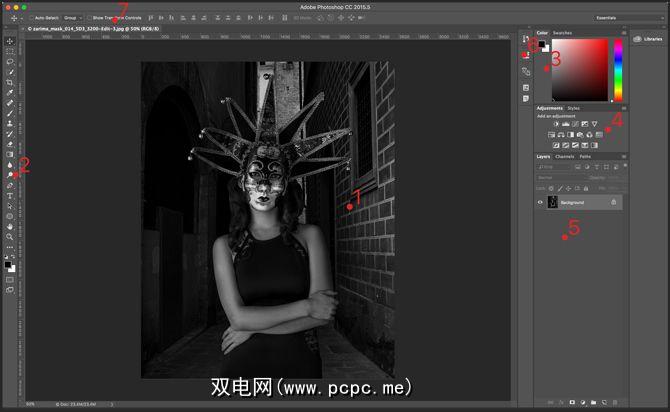Select the Zoom tool
670x412 pixels.
pyautogui.click(x=10, y=237)
